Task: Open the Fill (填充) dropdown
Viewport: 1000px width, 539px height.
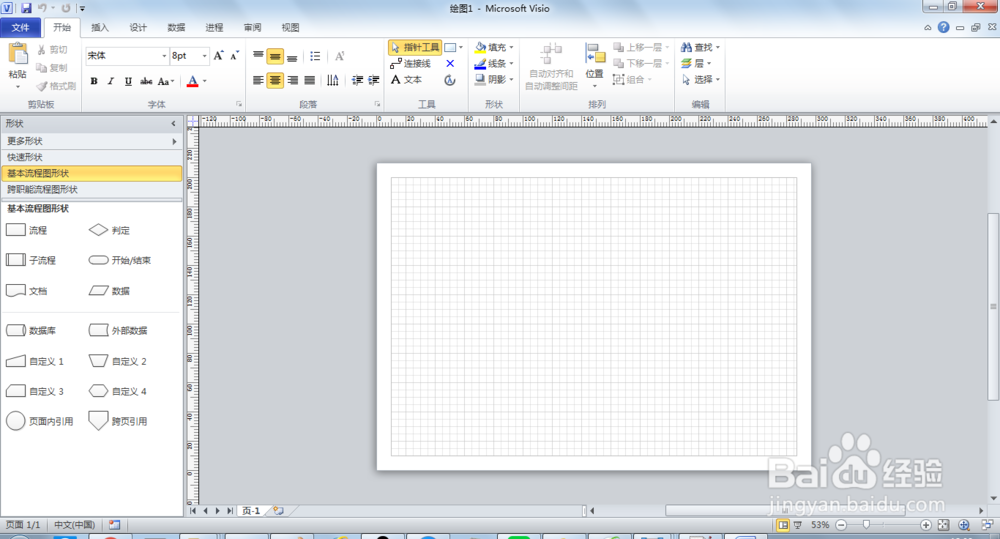Action: pos(494,47)
